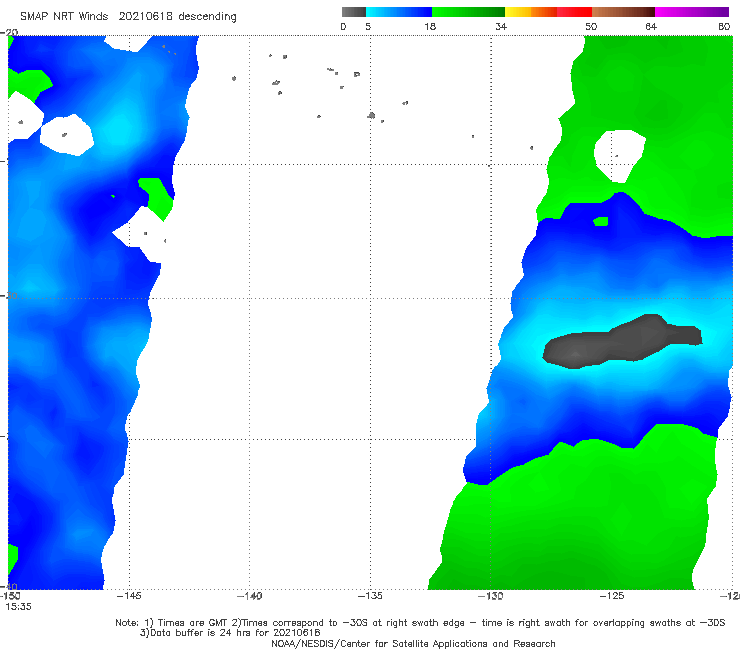Click the blue segment of the wind color bar

point(399,12)
